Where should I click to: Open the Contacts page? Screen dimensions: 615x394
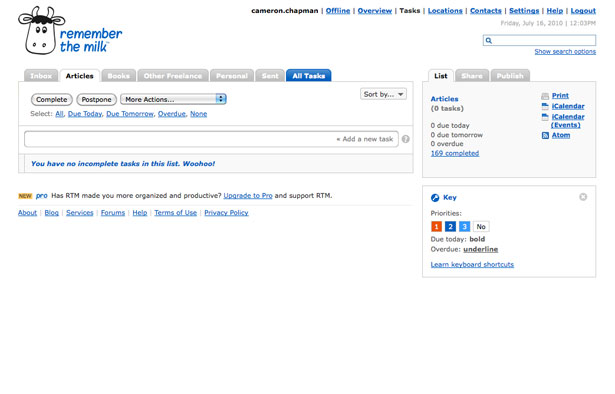point(486,11)
